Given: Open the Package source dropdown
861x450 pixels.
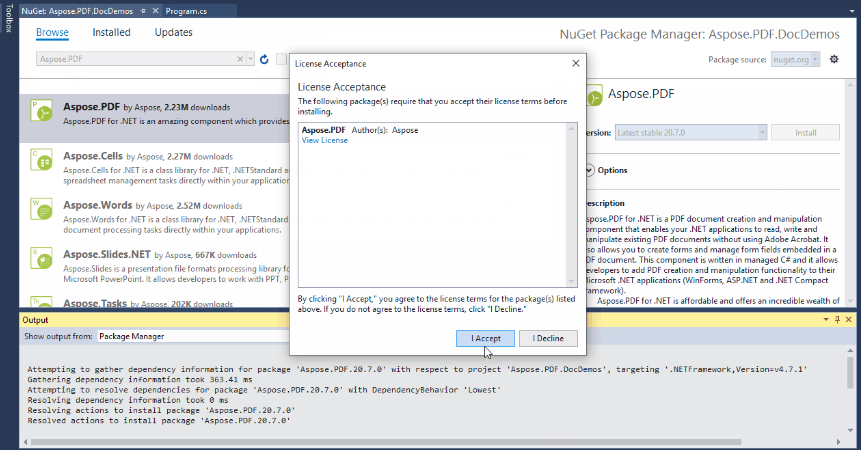Looking at the screenshot, I should point(795,59).
